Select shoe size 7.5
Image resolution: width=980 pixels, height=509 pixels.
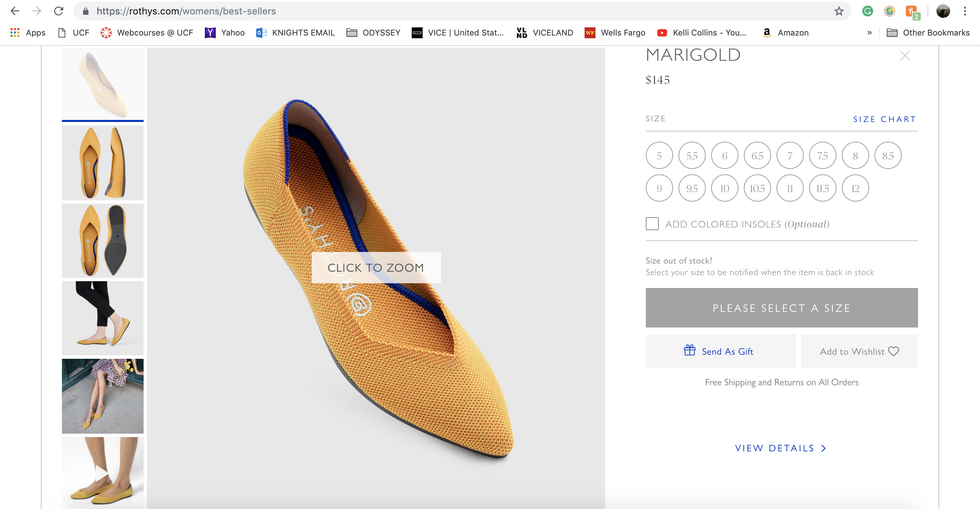pos(822,156)
